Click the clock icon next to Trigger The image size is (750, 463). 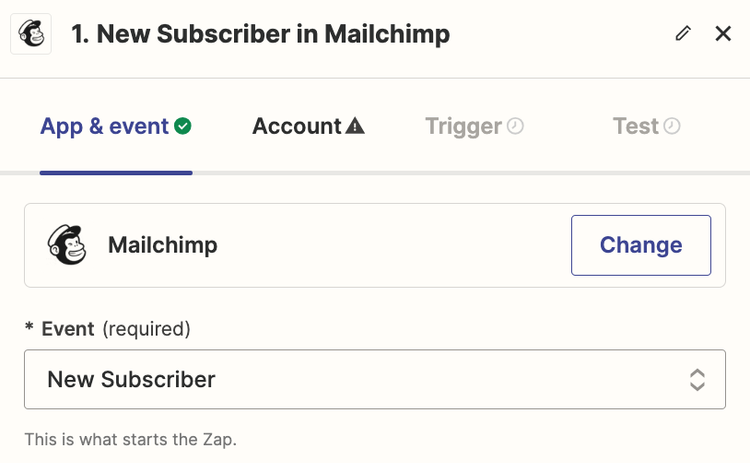[515, 126]
